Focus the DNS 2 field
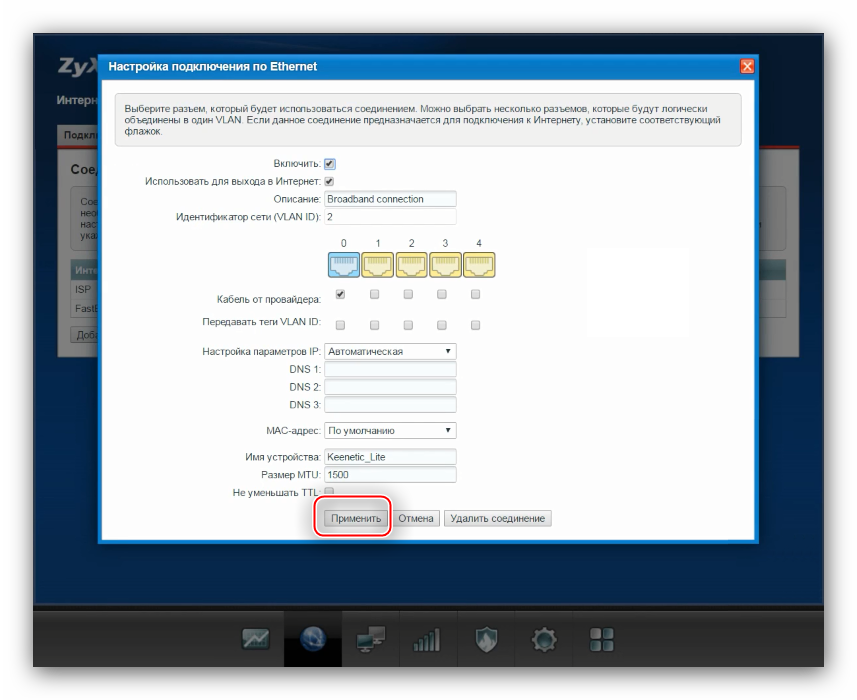The width and height of the screenshot is (857, 700). pos(390,387)
